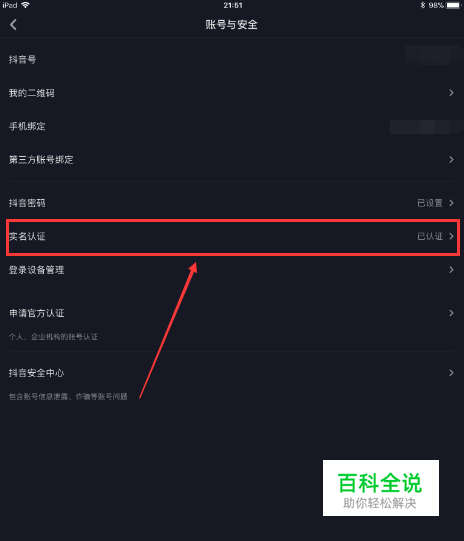
Task: Select the 抖音号 row
Action: [x=232, y=59]
